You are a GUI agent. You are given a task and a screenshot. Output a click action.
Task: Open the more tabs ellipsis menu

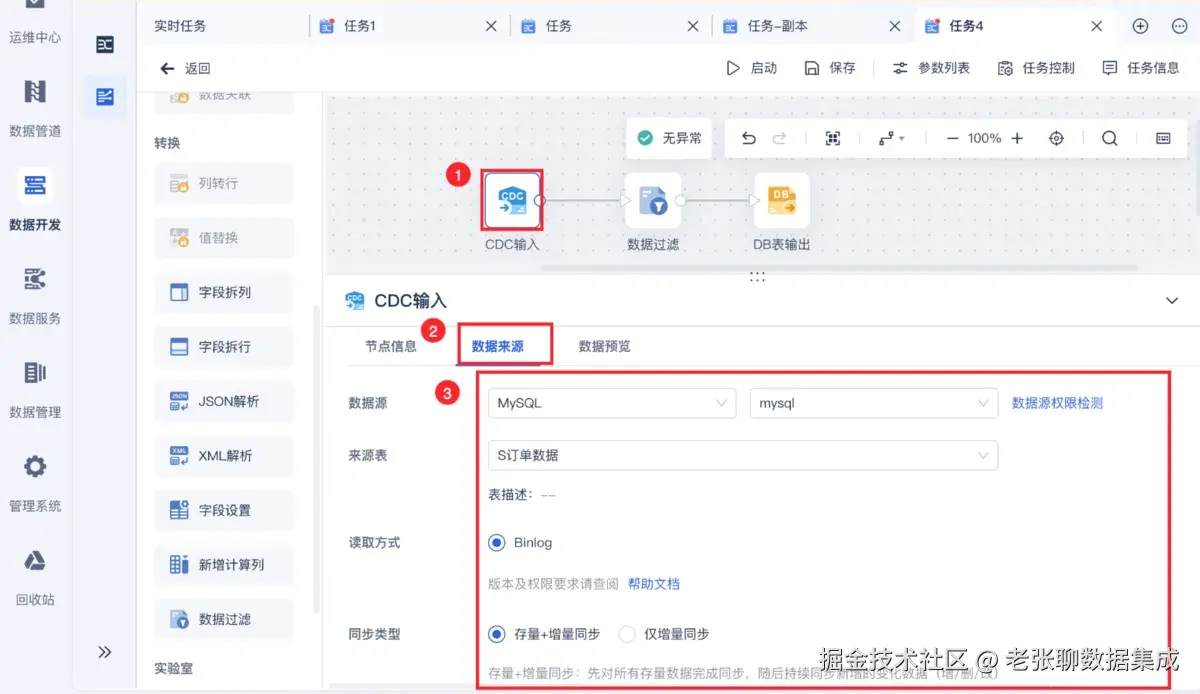coord(1179,26)
